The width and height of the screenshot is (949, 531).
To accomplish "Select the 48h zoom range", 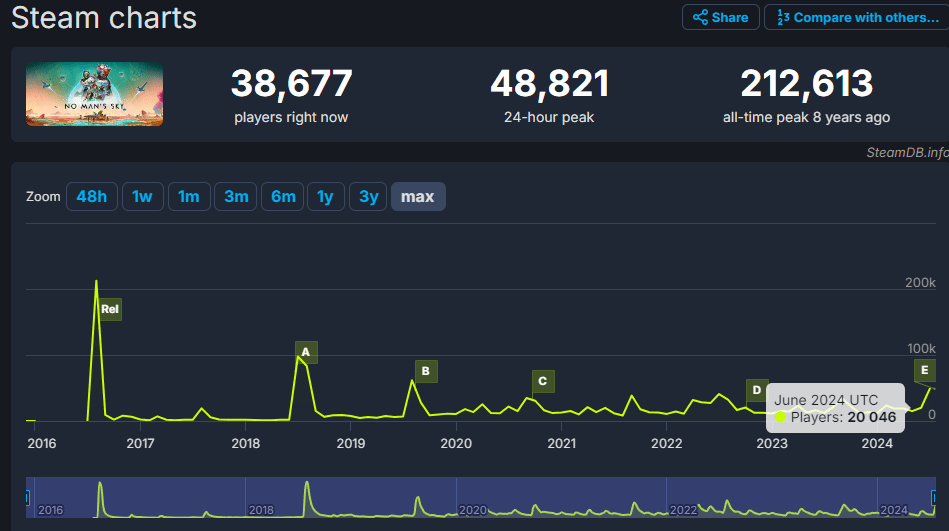I will (x=91, y=197).
